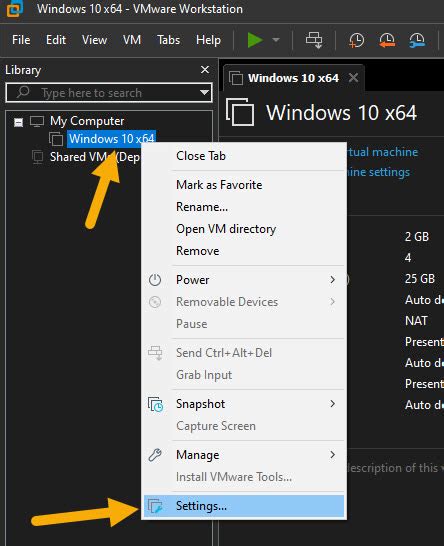The image size is (444, 546).
Task: Choose Remove from the context menu
Action: [244, 251]
